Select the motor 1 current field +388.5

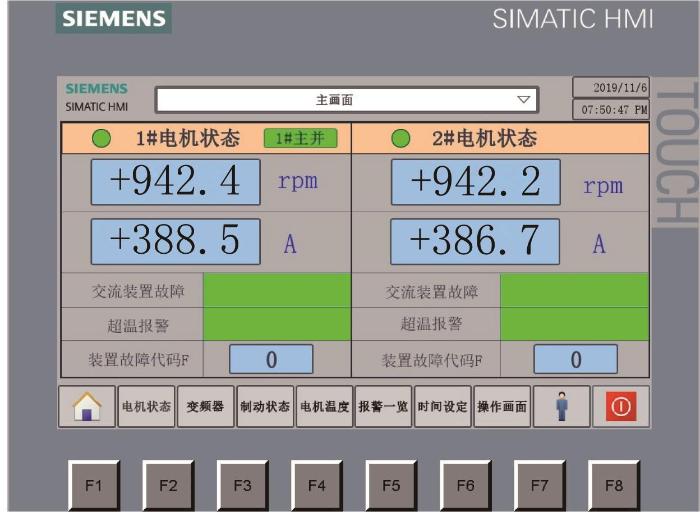pos(175,241)
